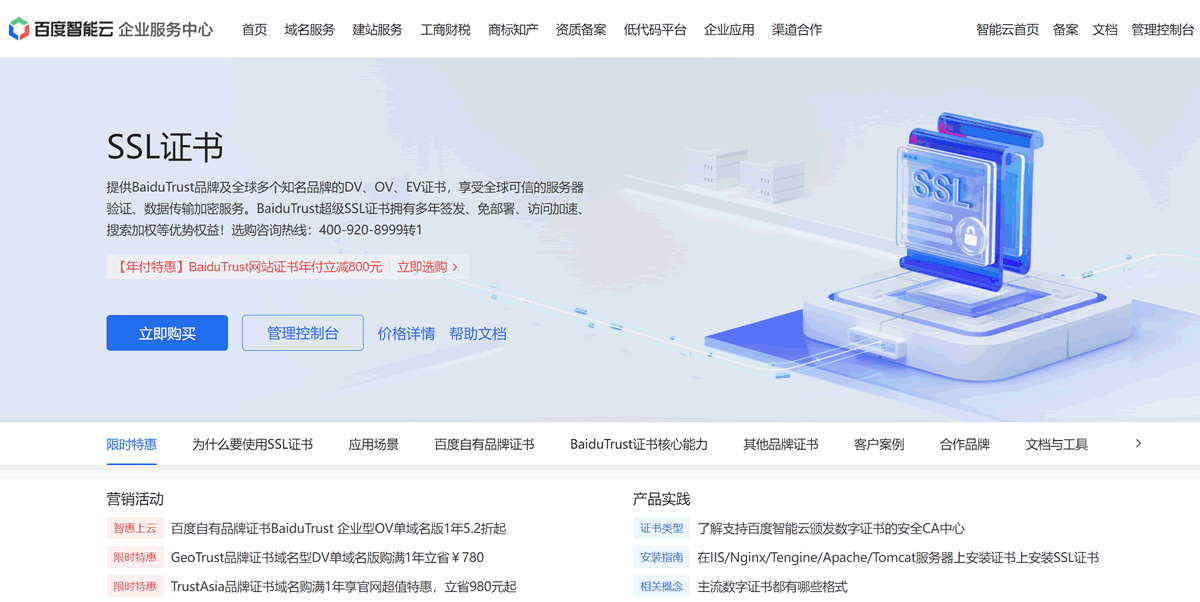
Task: Click the outlined 管理控制台 button
Action: 303,333
